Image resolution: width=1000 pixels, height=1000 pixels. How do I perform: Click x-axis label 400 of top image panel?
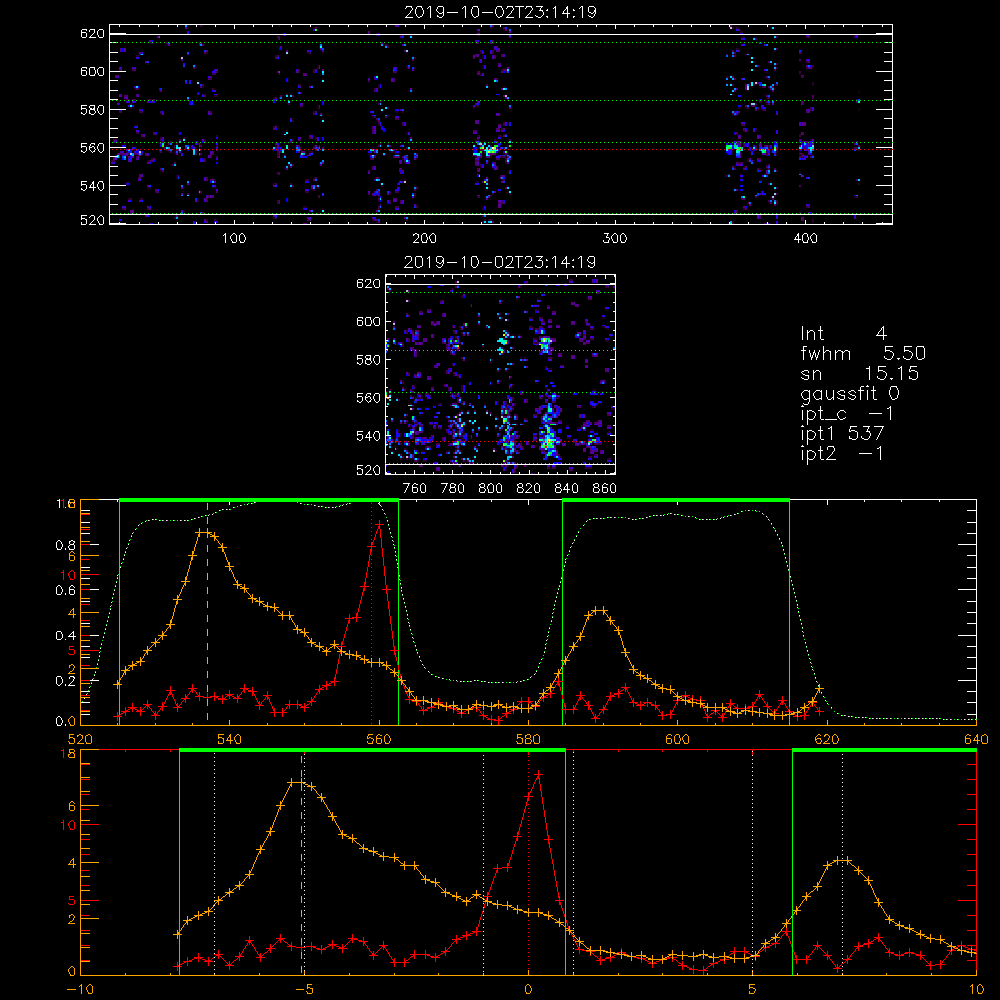tap(805, 239)
